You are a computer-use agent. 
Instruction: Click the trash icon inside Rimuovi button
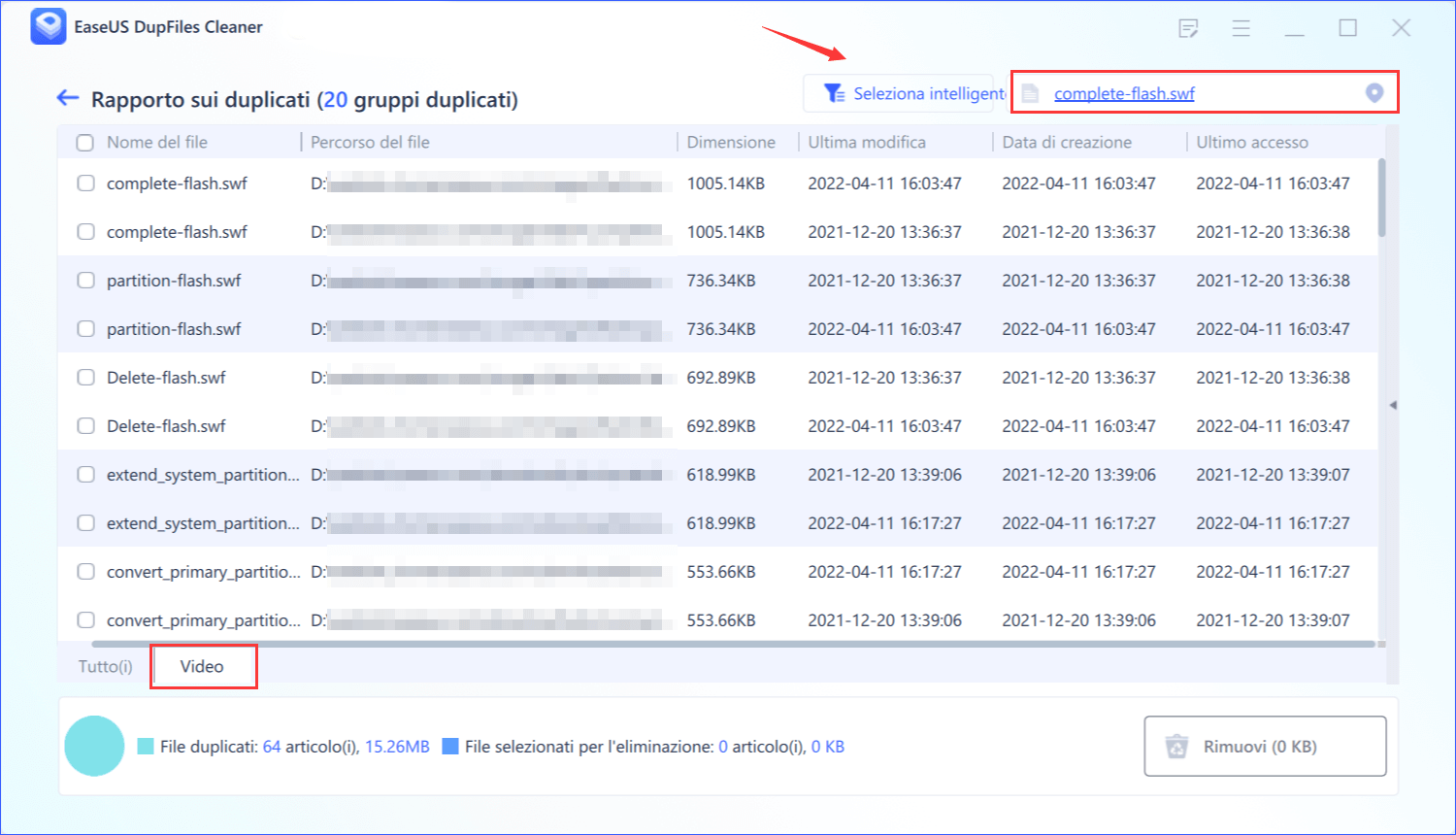tap(1177, 746)
